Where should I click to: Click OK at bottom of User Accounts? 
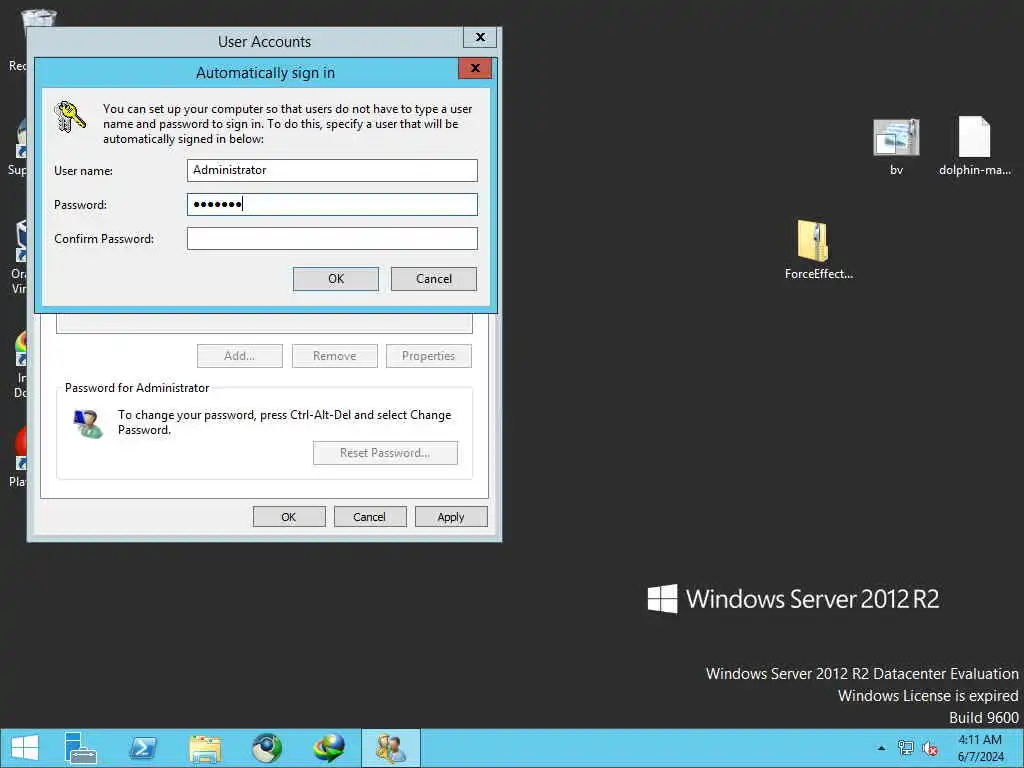pos(289,517)
